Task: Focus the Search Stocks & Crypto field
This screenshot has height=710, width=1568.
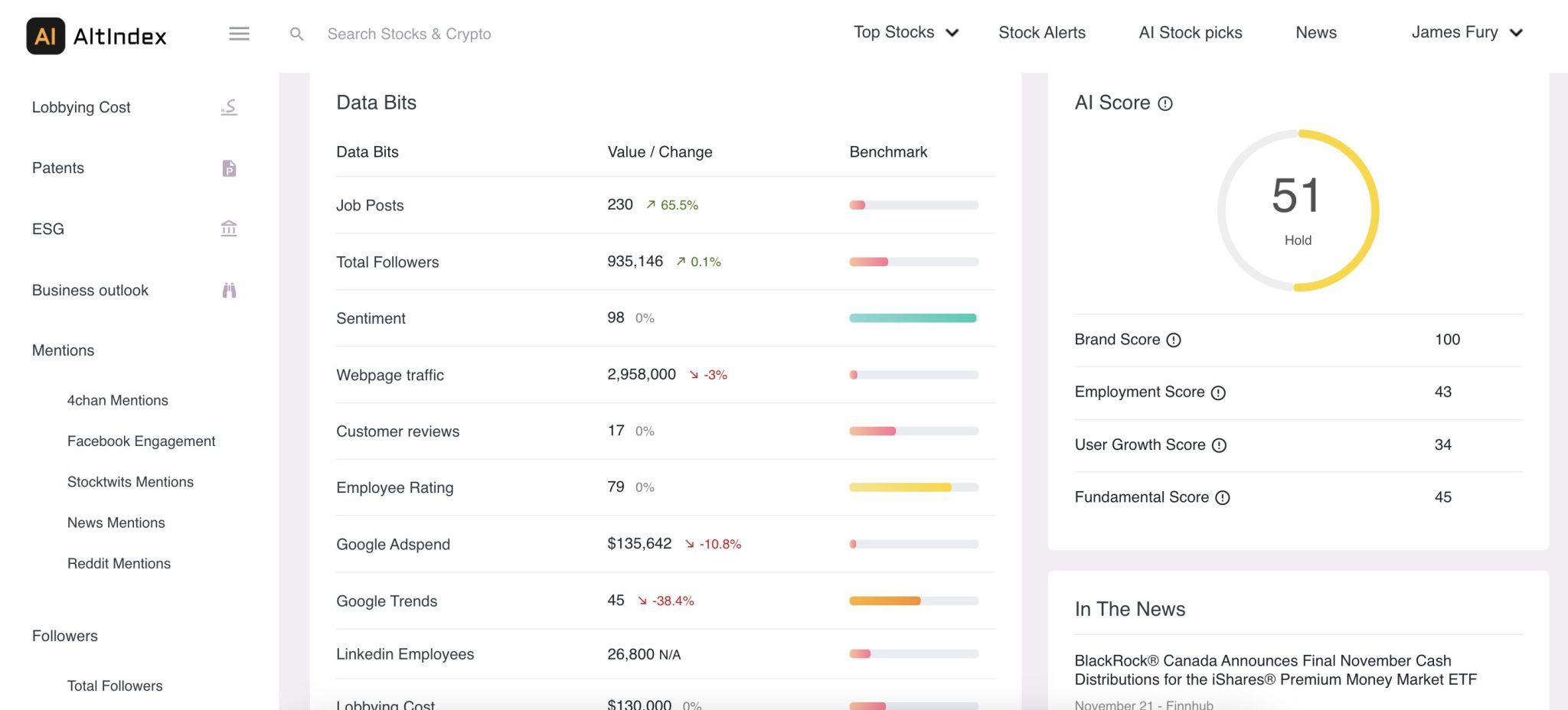Action: (409, 34)
